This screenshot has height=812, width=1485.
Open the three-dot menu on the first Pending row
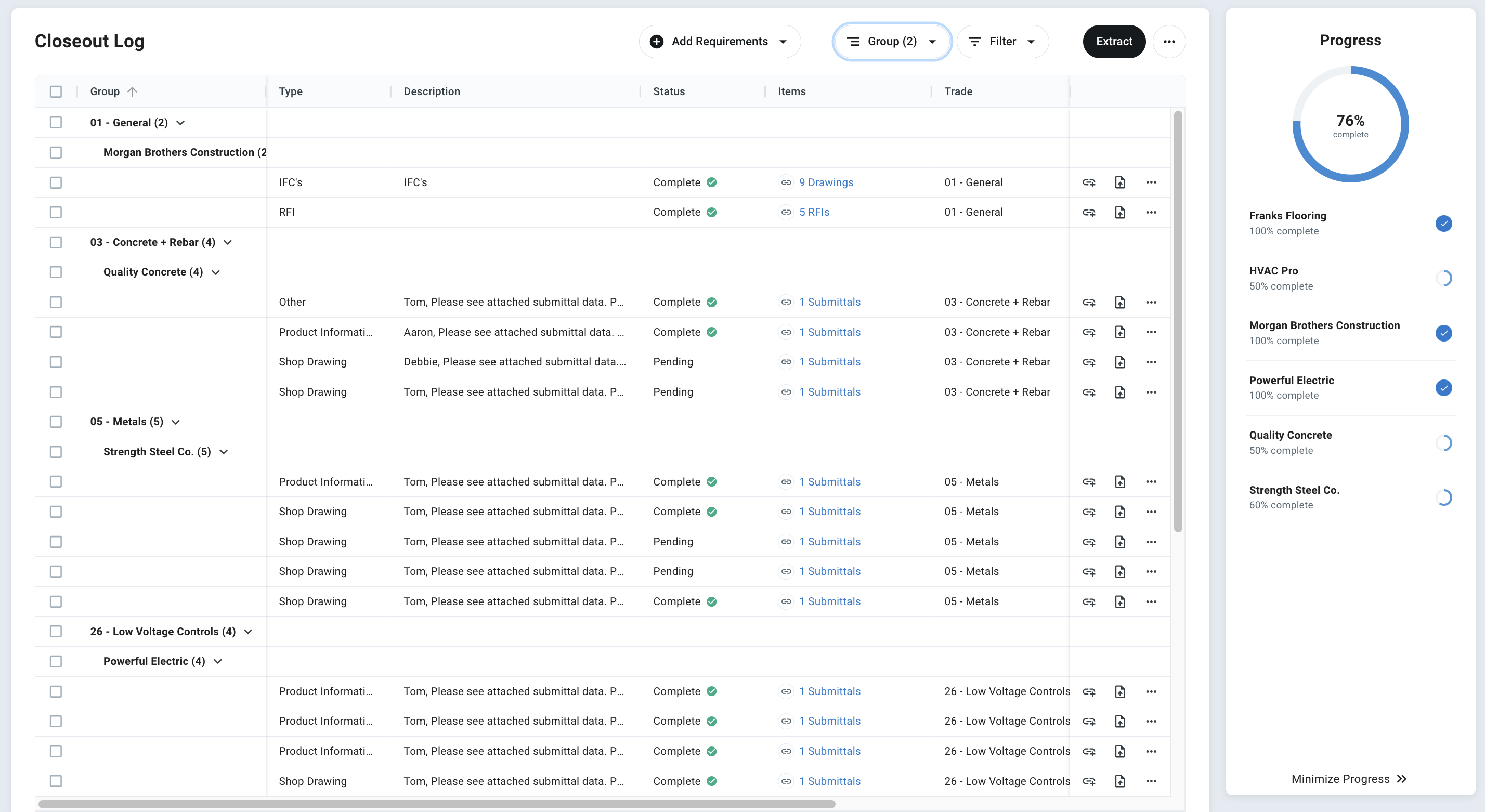pos(1151,361)
